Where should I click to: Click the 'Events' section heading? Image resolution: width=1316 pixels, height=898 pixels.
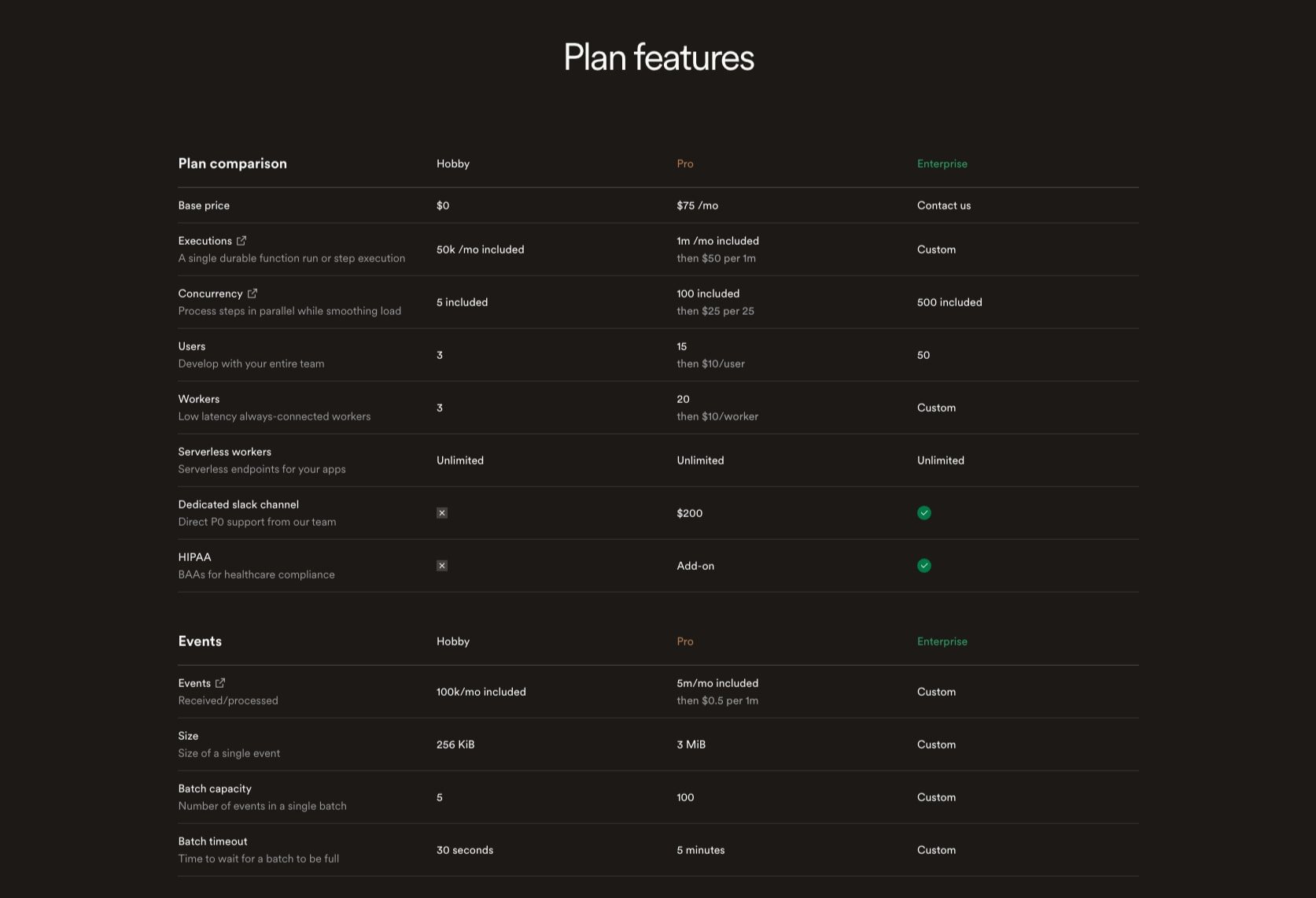200,641
